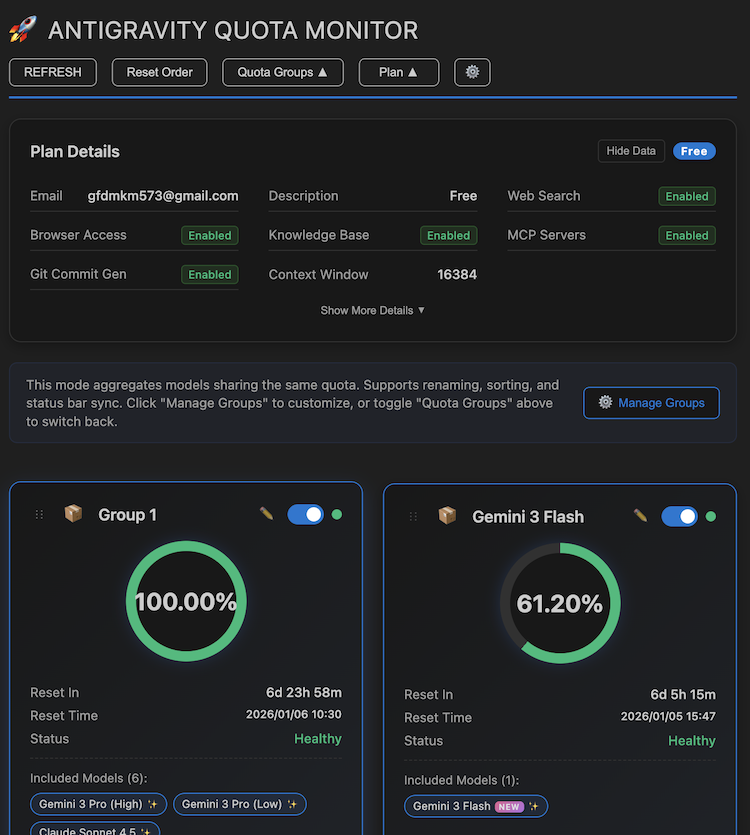This screenshot has height=835, width=750.
Task: Click the package icon on Gemini 3 Flash card
Action: click(x=447, y=516)
